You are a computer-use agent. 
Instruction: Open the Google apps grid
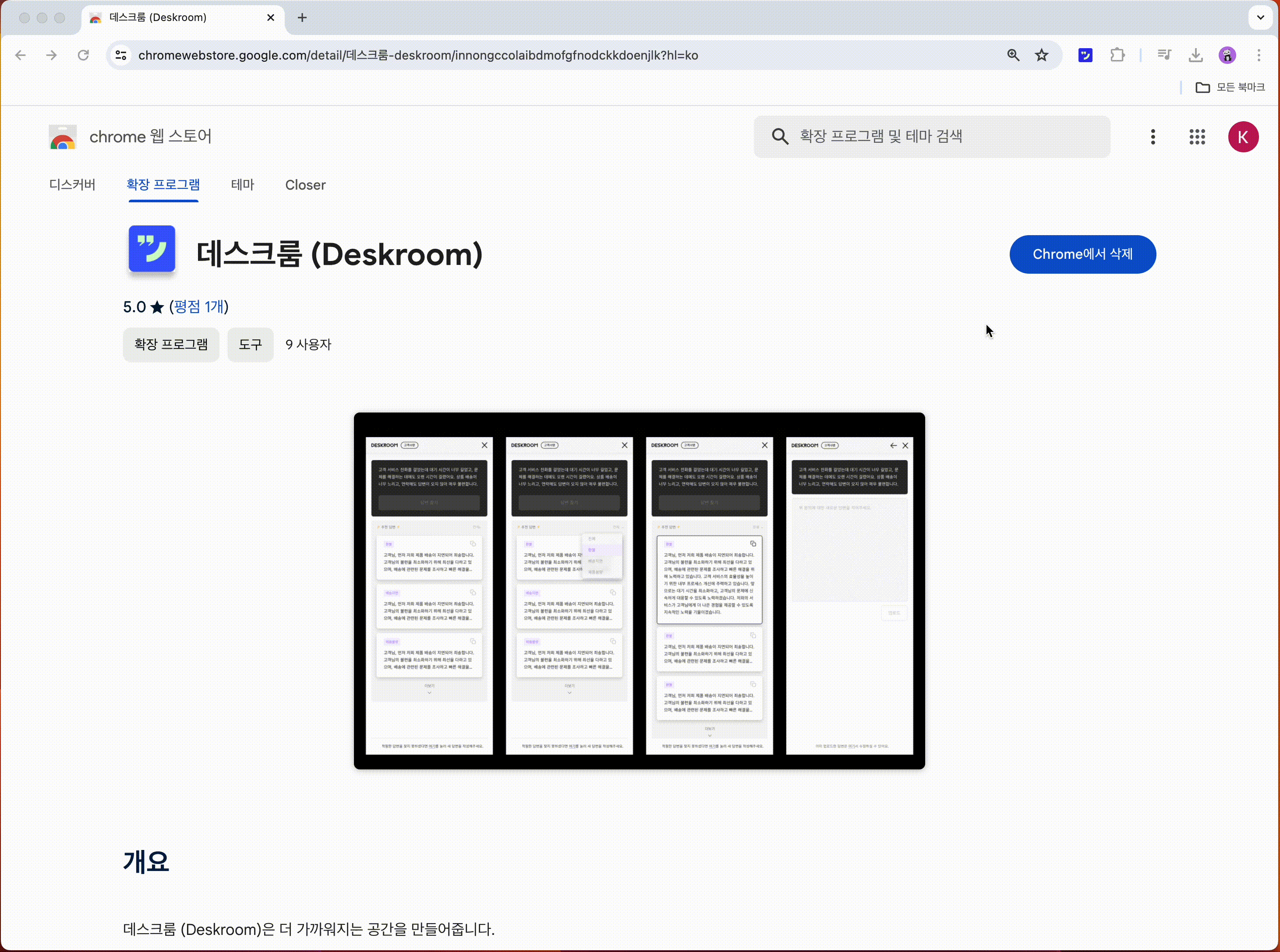1197,137
